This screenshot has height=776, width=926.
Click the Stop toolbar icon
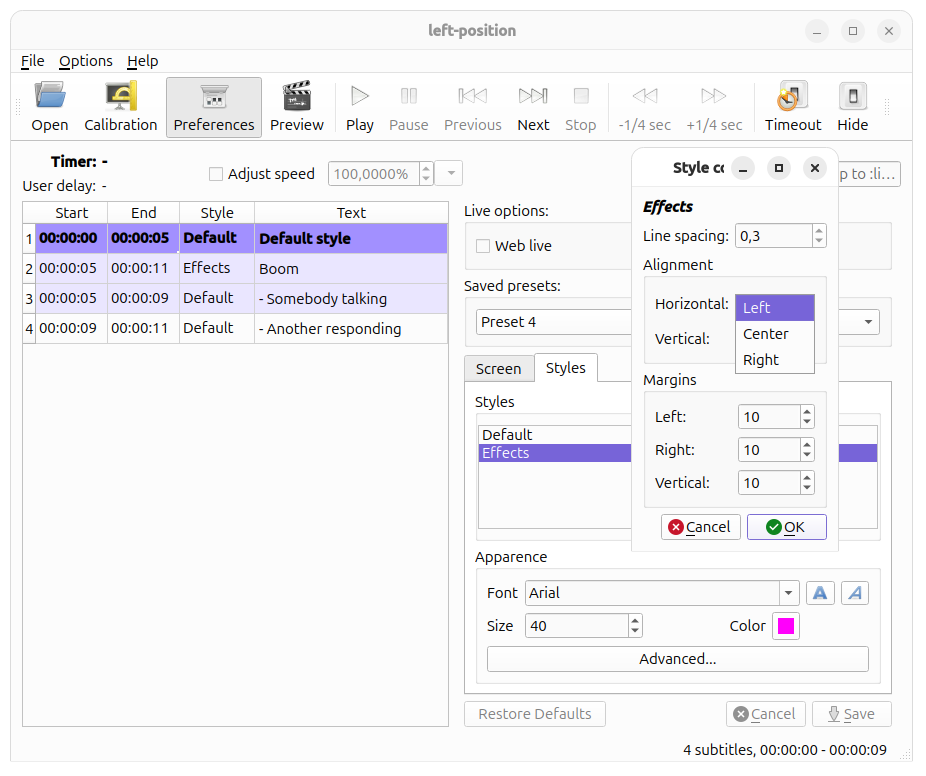click(581, 107)
